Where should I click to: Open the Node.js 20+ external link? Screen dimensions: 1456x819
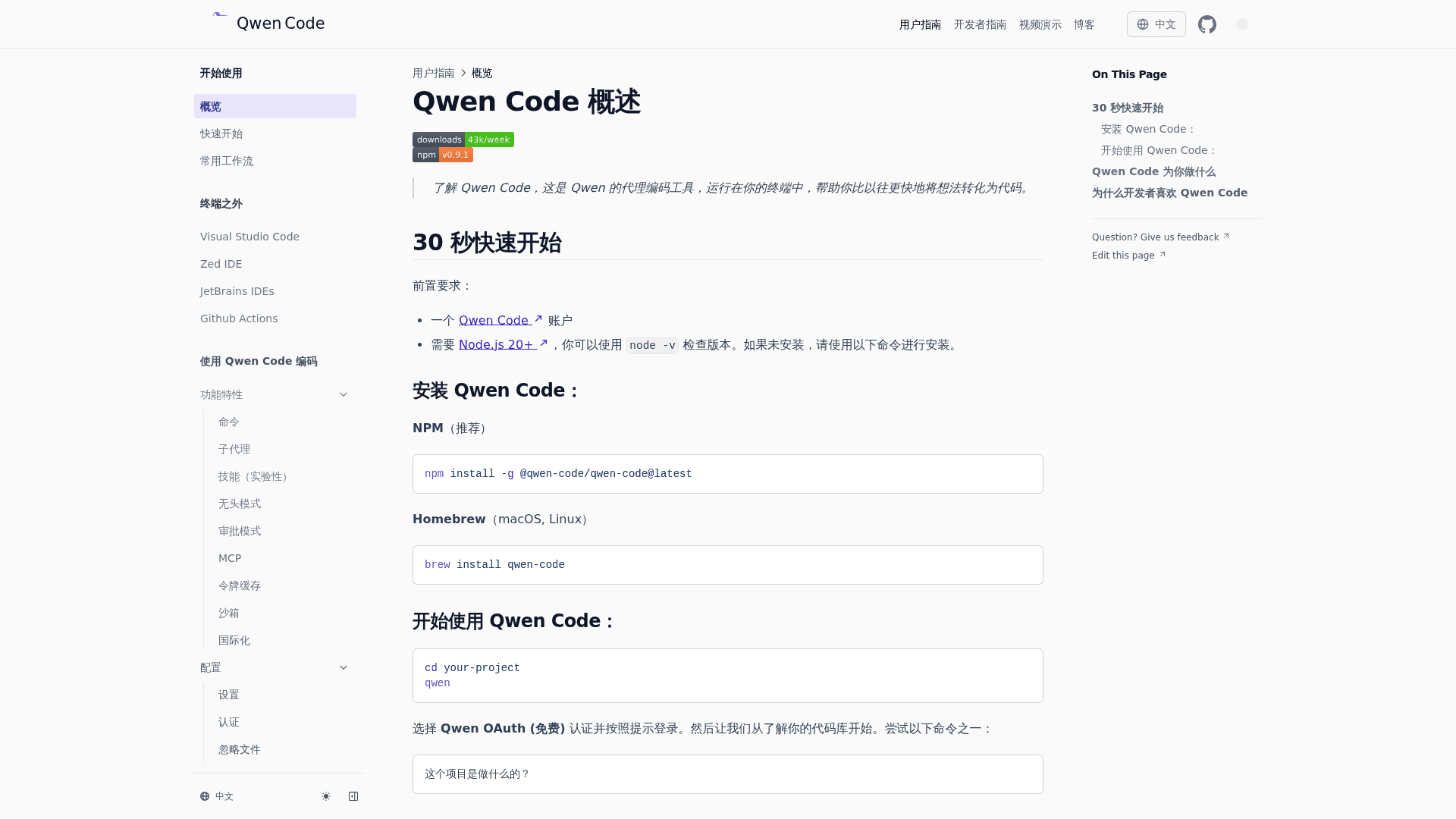497,344
